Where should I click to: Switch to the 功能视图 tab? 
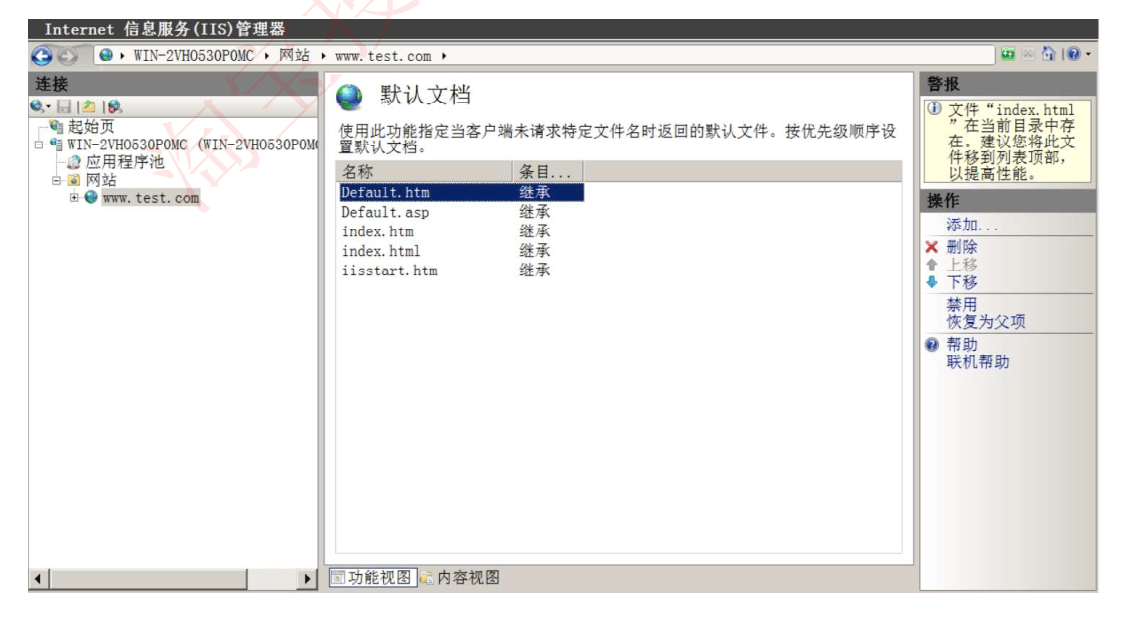373,577
